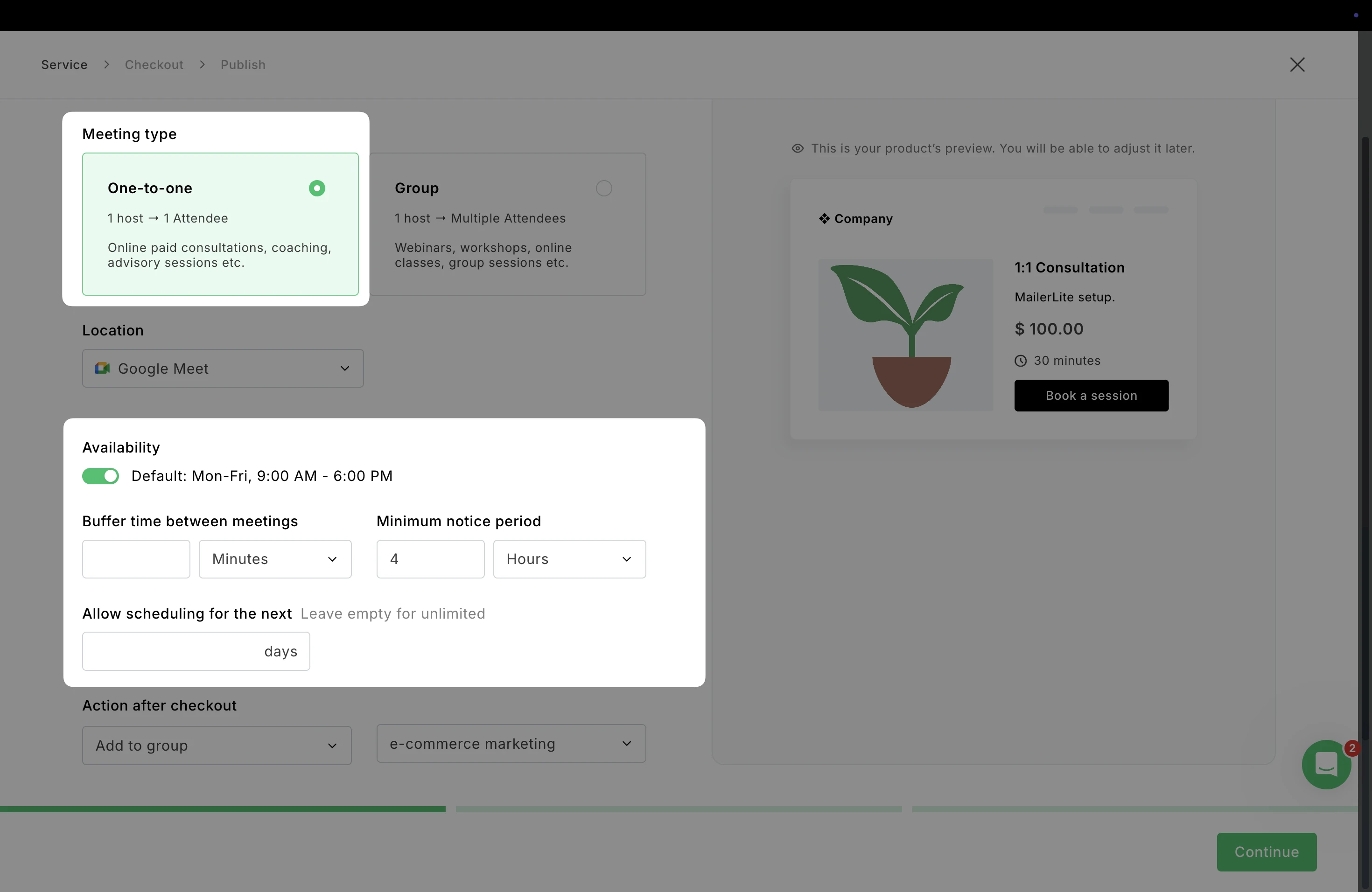Click the Company logo icon in preview
This screenshot has width=1372, height=892.
click(x=824, y=218)
